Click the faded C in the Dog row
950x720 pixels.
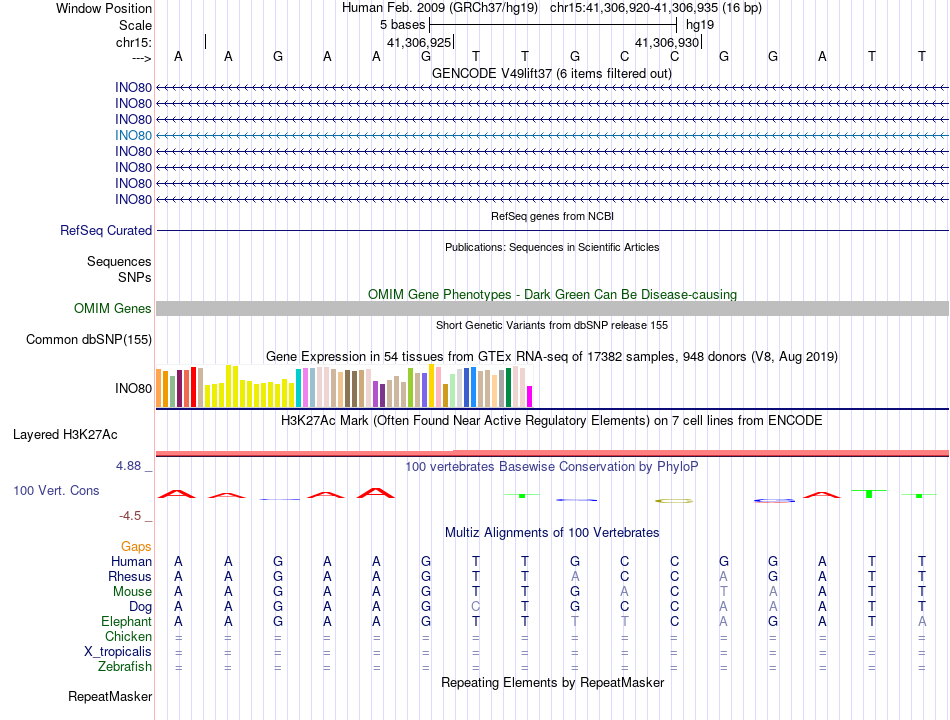(x=476, y=606)
